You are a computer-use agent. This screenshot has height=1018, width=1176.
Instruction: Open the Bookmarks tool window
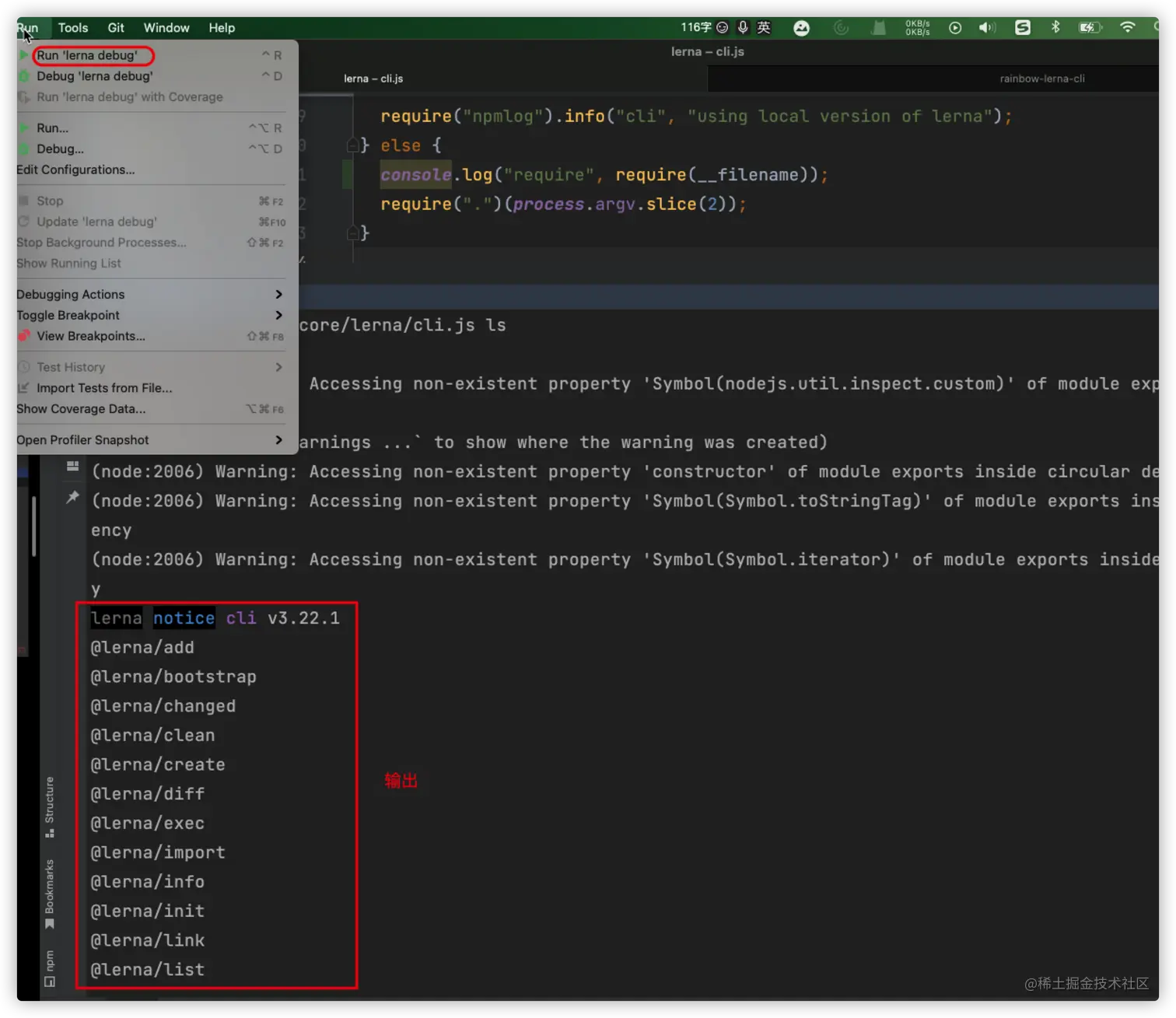(50, 894)
